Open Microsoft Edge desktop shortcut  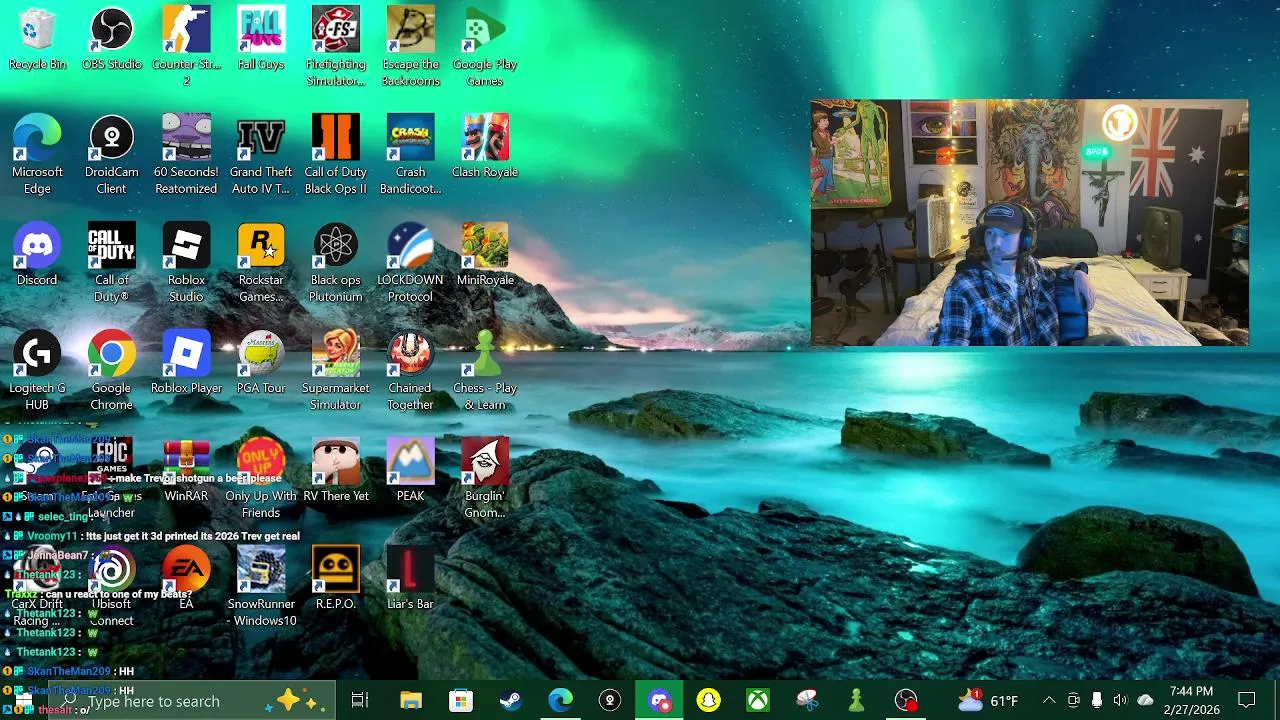[37, 155]
